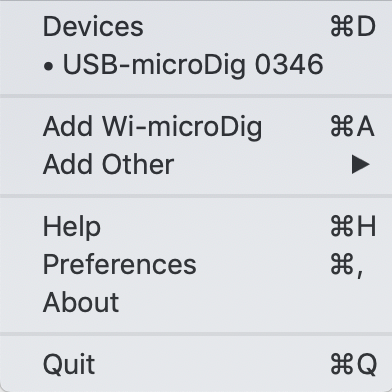Image resolution: width=392 pixels, height=392 pixels.
Task: Click the ⌘A shortcut next to Add Wi-microDig
Action: click(353, 127)
